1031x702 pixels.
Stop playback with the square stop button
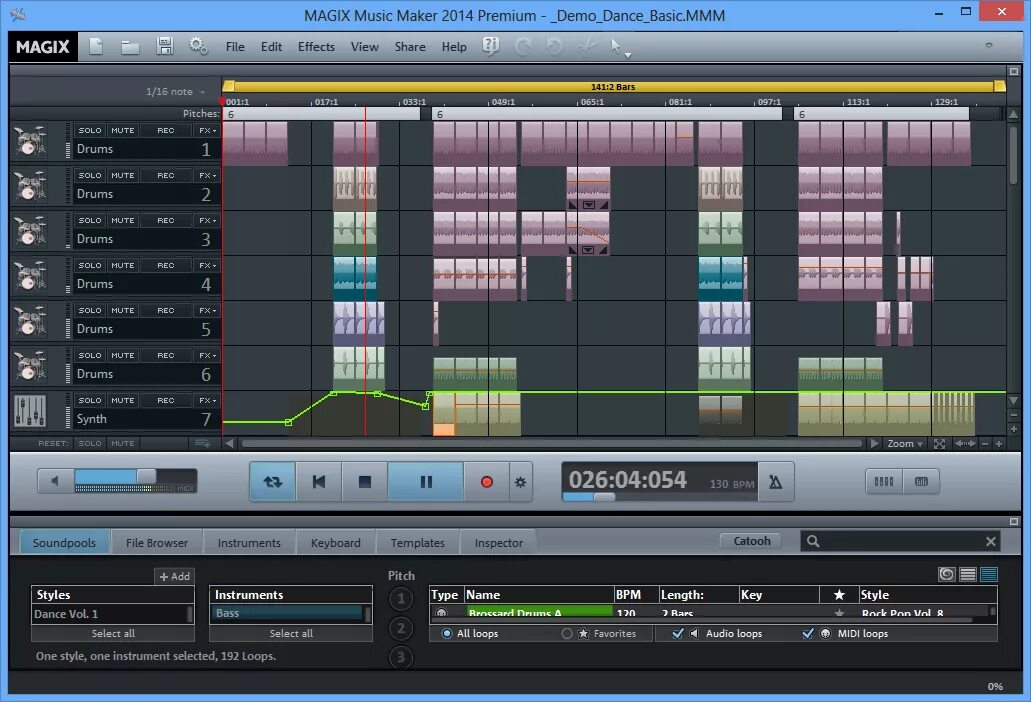point(365,482)
